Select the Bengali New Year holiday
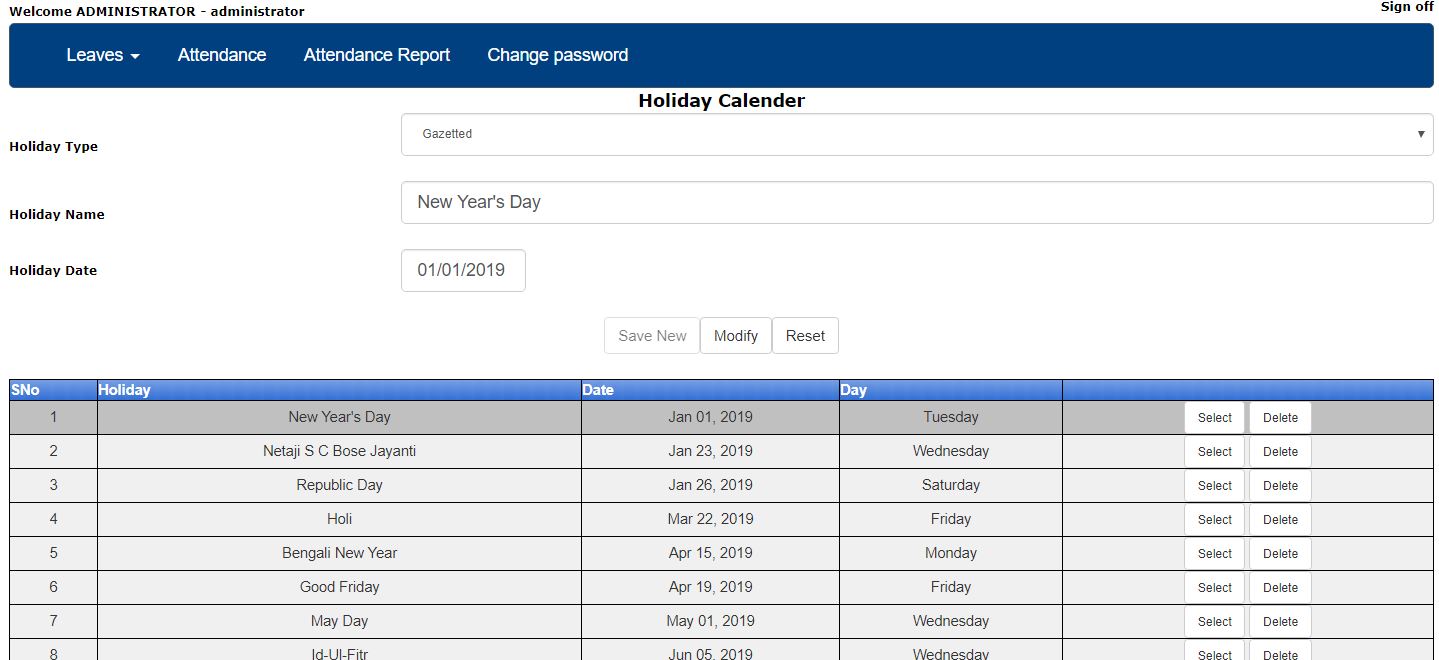 pyautogui.click(x=1213, y=553)
